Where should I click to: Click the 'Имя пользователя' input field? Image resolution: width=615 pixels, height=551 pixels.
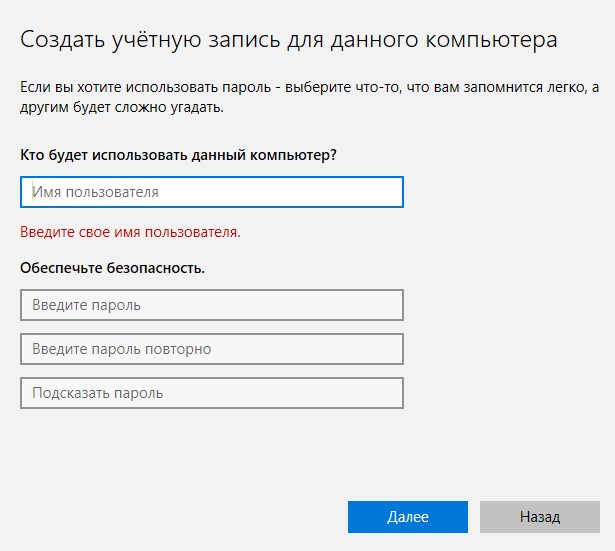click(212, 192)
